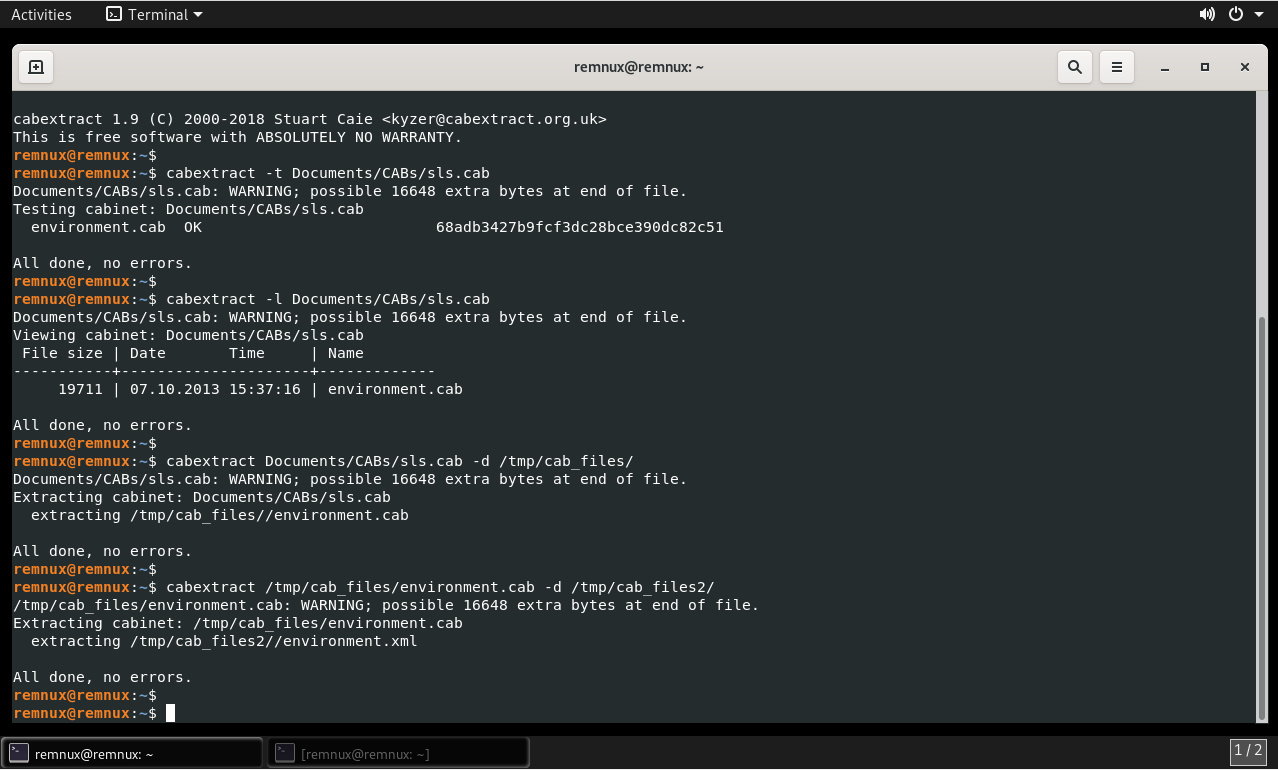The image size is (1278, 770).
Task: Maximize the terminal window
Action: (1205, 67)
